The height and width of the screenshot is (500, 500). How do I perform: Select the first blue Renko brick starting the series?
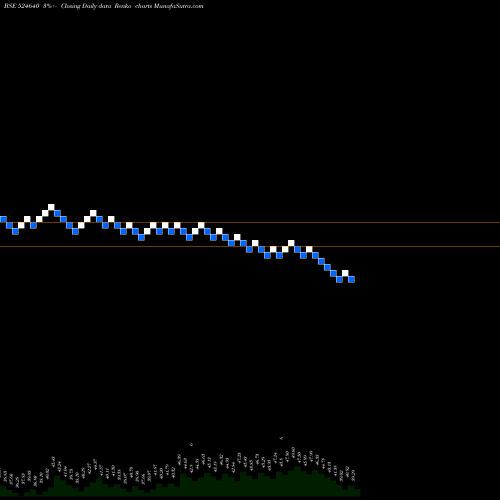point(3,219)
